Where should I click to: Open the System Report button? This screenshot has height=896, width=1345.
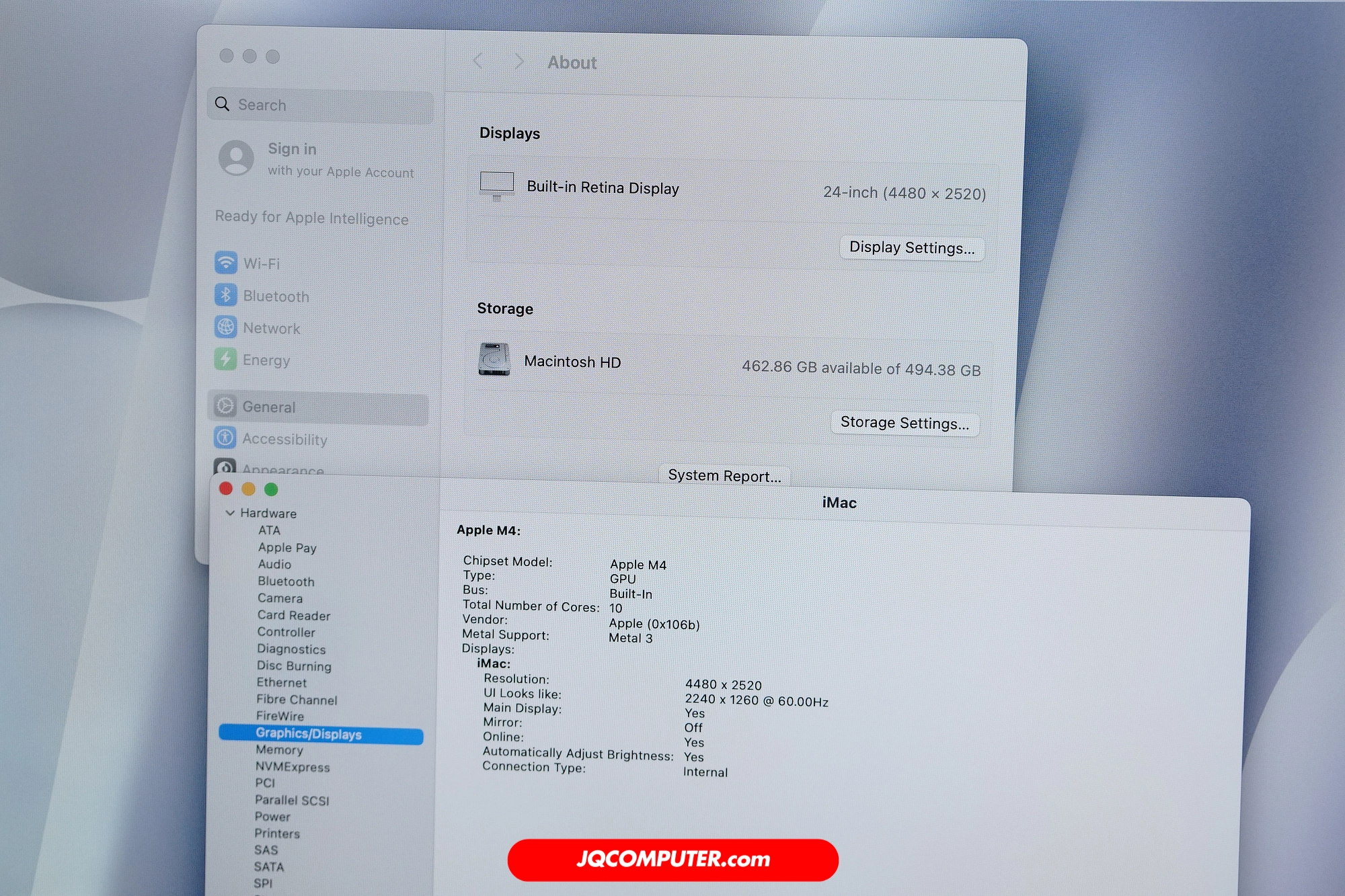(x=724, y=476)
